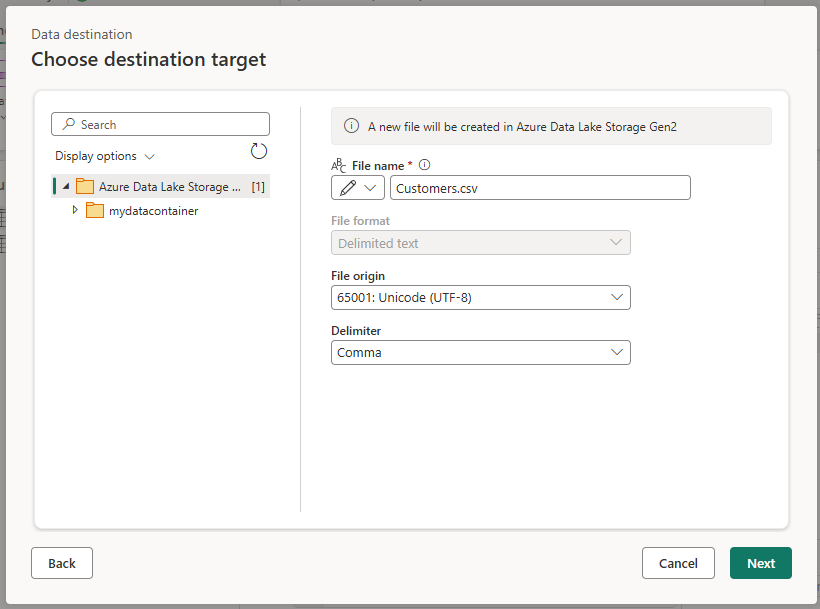Viewport: 820px width, 609px height.
Task: Open the chevron next to the pencil icon
Action: coord(370,188)
